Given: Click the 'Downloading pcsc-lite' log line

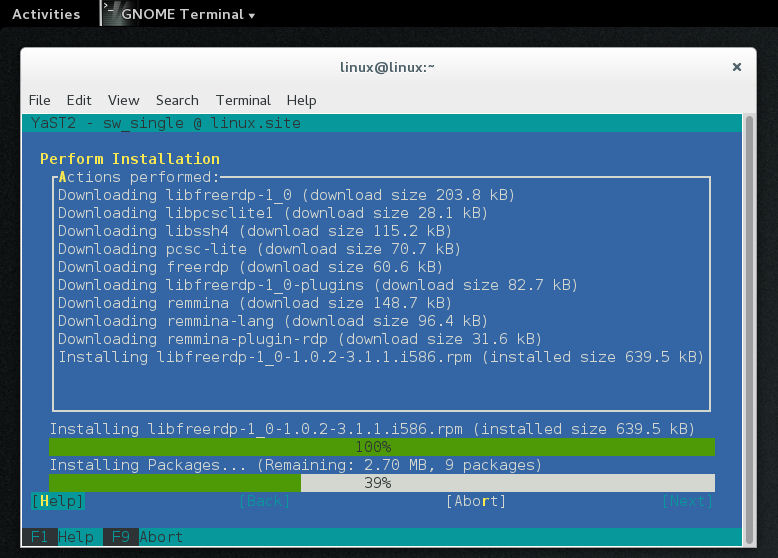Looking at the screenshot, I should coord(259,248).
